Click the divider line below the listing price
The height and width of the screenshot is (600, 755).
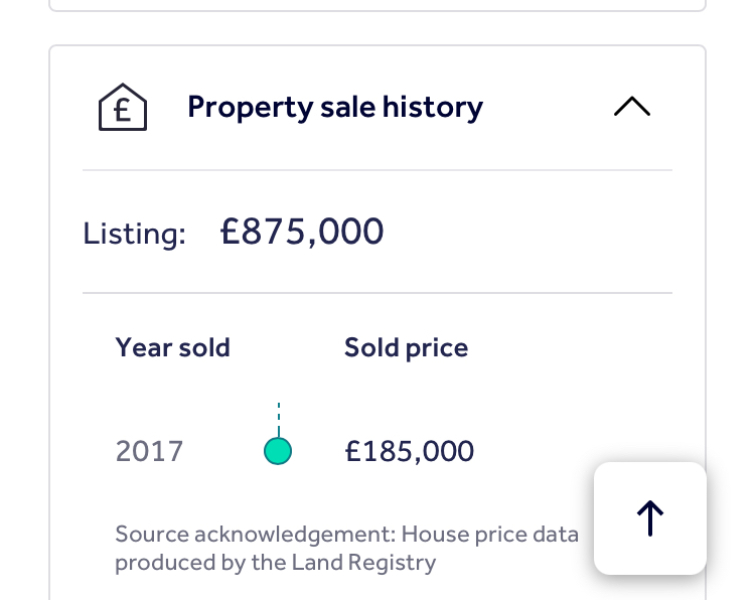point(377,293)
